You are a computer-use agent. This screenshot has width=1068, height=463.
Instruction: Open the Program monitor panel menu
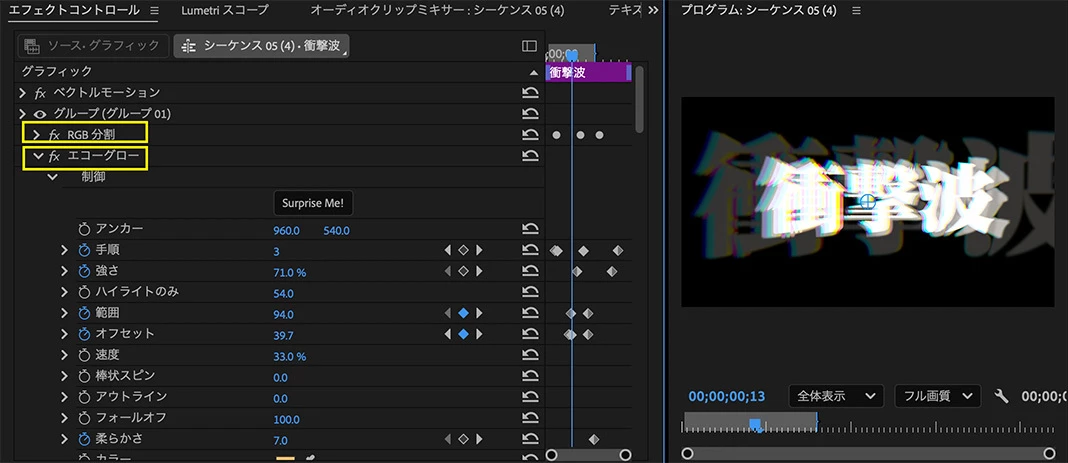tap(856, 11)
